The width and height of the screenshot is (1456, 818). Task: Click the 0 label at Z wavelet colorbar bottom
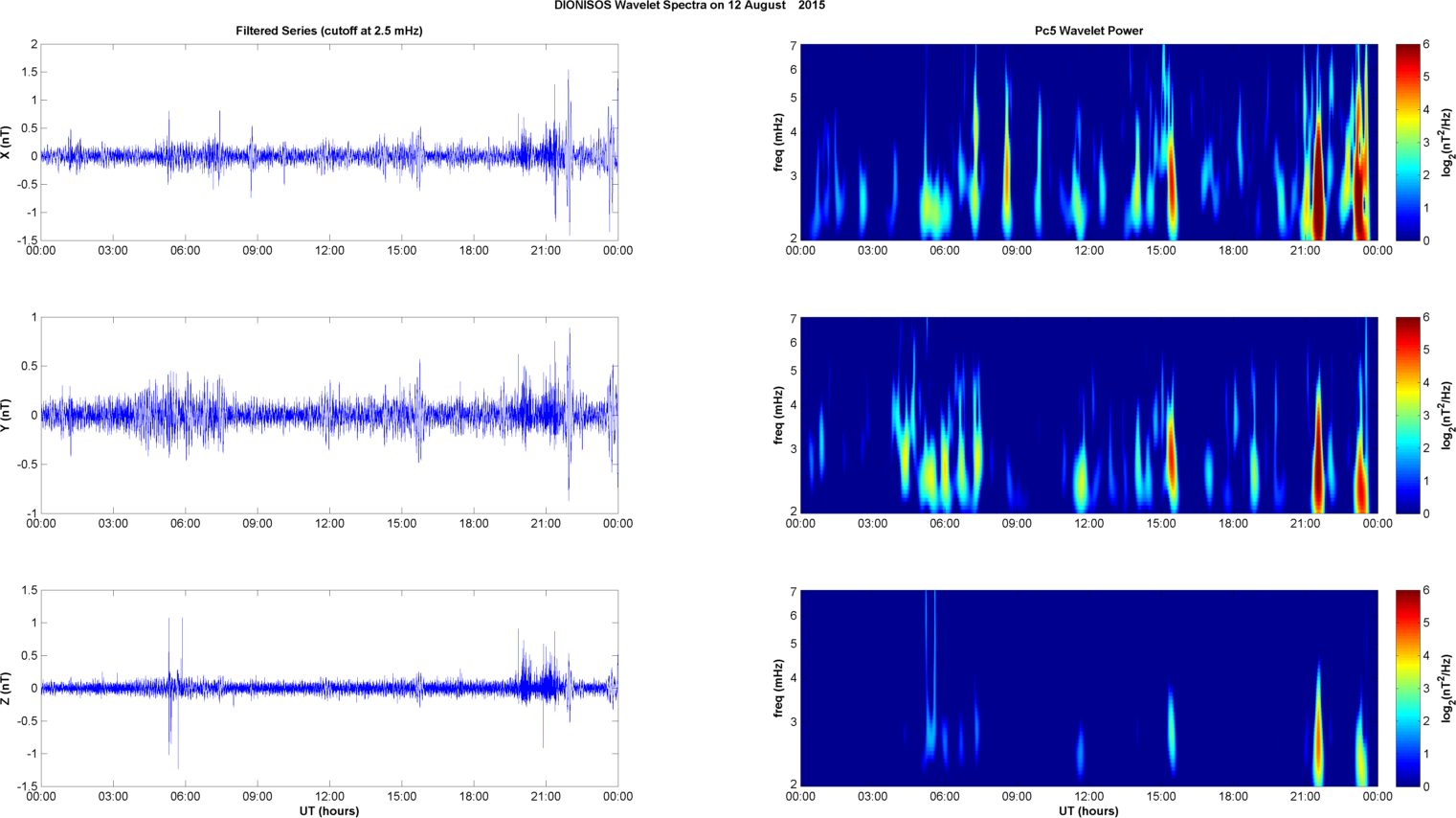1426,786
